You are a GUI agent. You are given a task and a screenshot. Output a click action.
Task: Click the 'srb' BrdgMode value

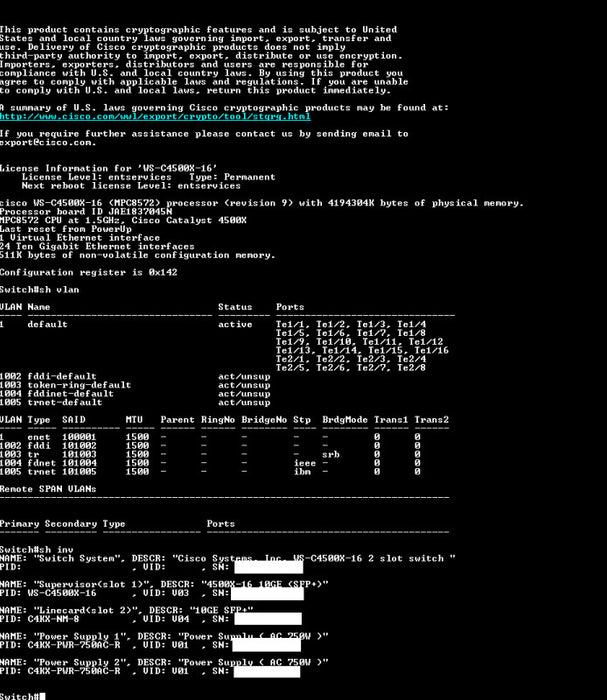coord(331,454)
